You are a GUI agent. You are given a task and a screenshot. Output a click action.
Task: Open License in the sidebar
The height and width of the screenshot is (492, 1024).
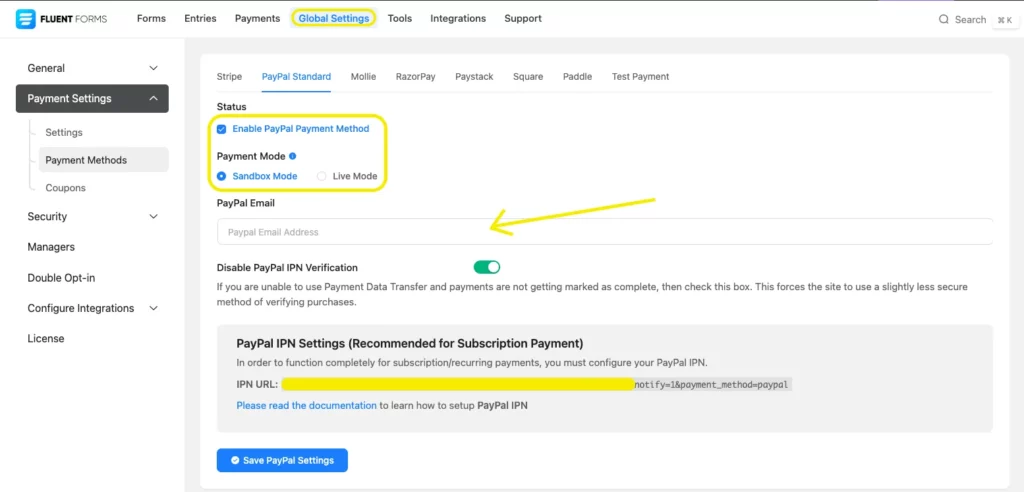click(46, 338)
